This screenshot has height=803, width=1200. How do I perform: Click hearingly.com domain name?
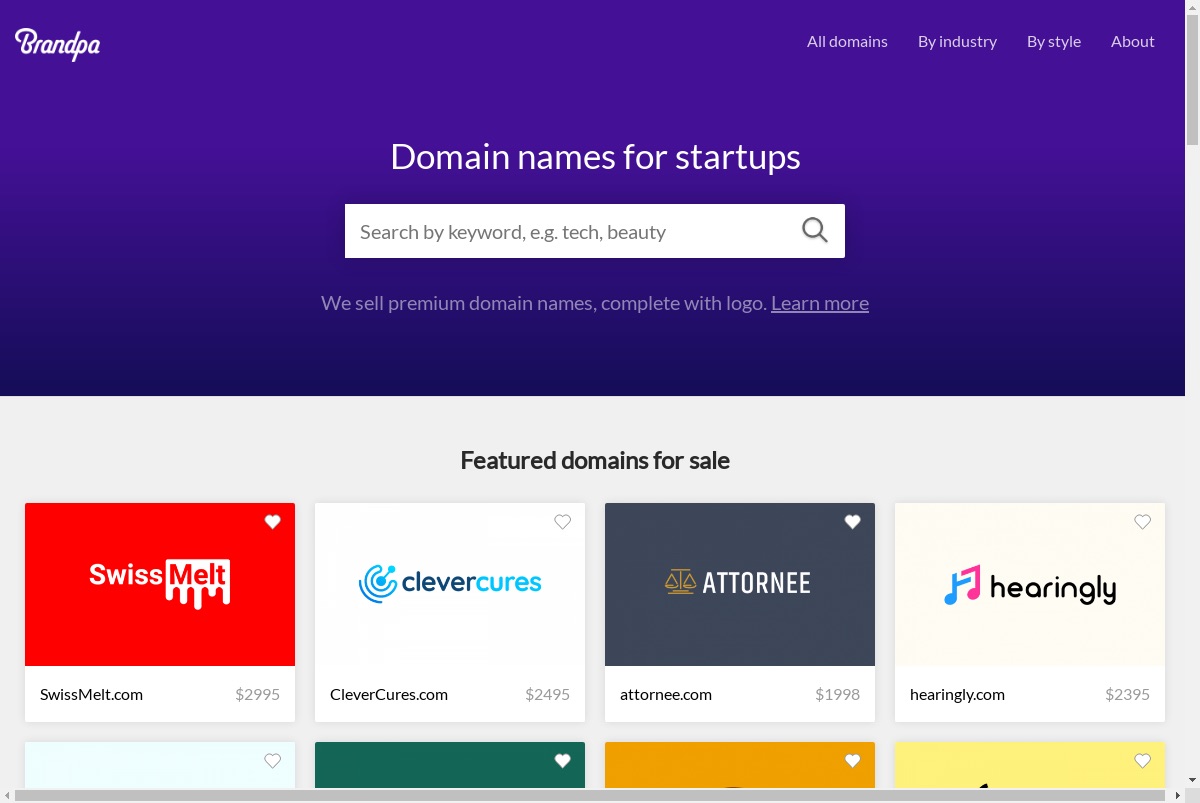(x=957, y=695)
